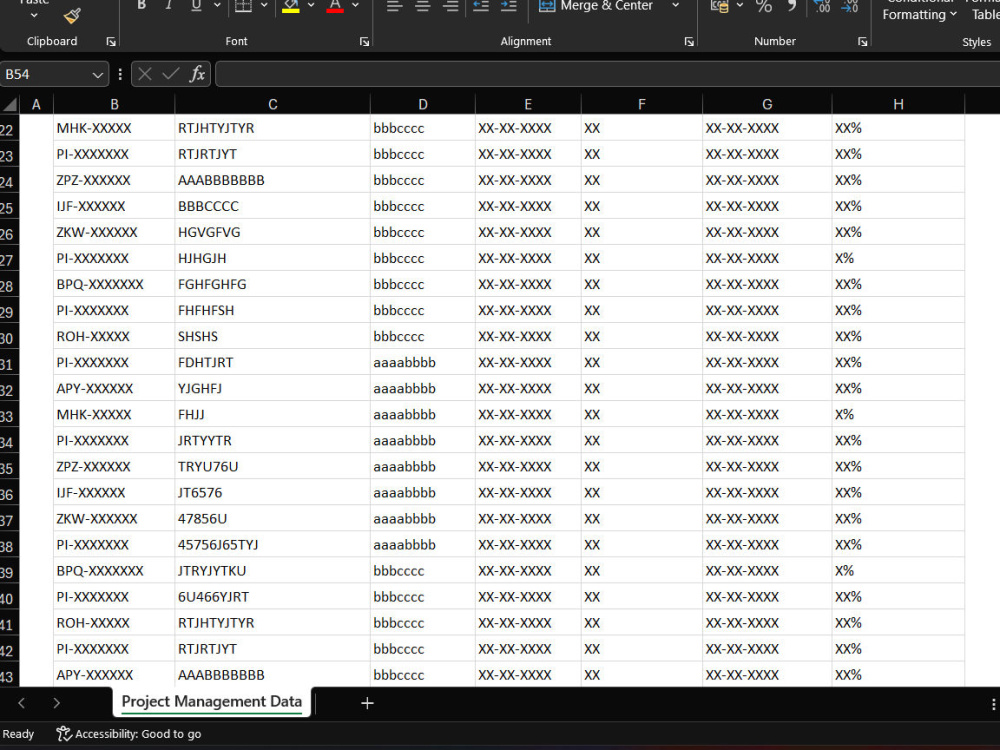
Task: Select cell containing TRYU76U
Action: click(x=272, y=466)
